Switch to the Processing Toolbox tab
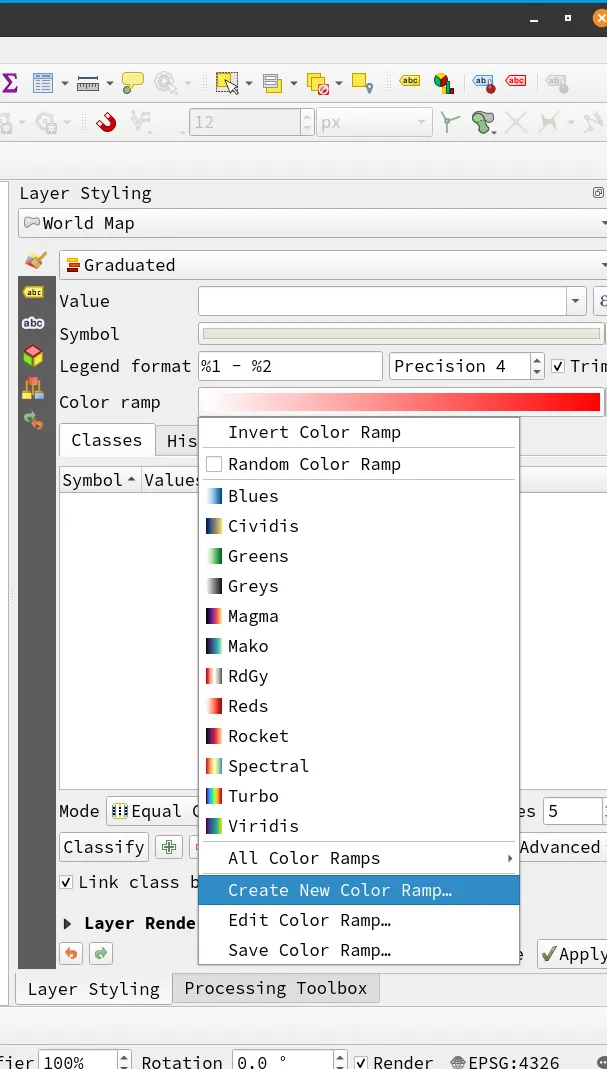 (x=276, y=988)
